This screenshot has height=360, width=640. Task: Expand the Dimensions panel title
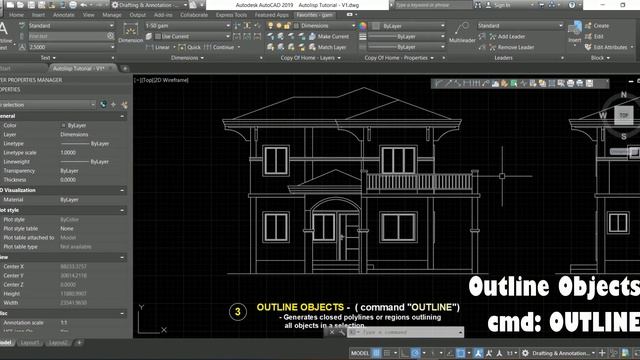[187, 58]
